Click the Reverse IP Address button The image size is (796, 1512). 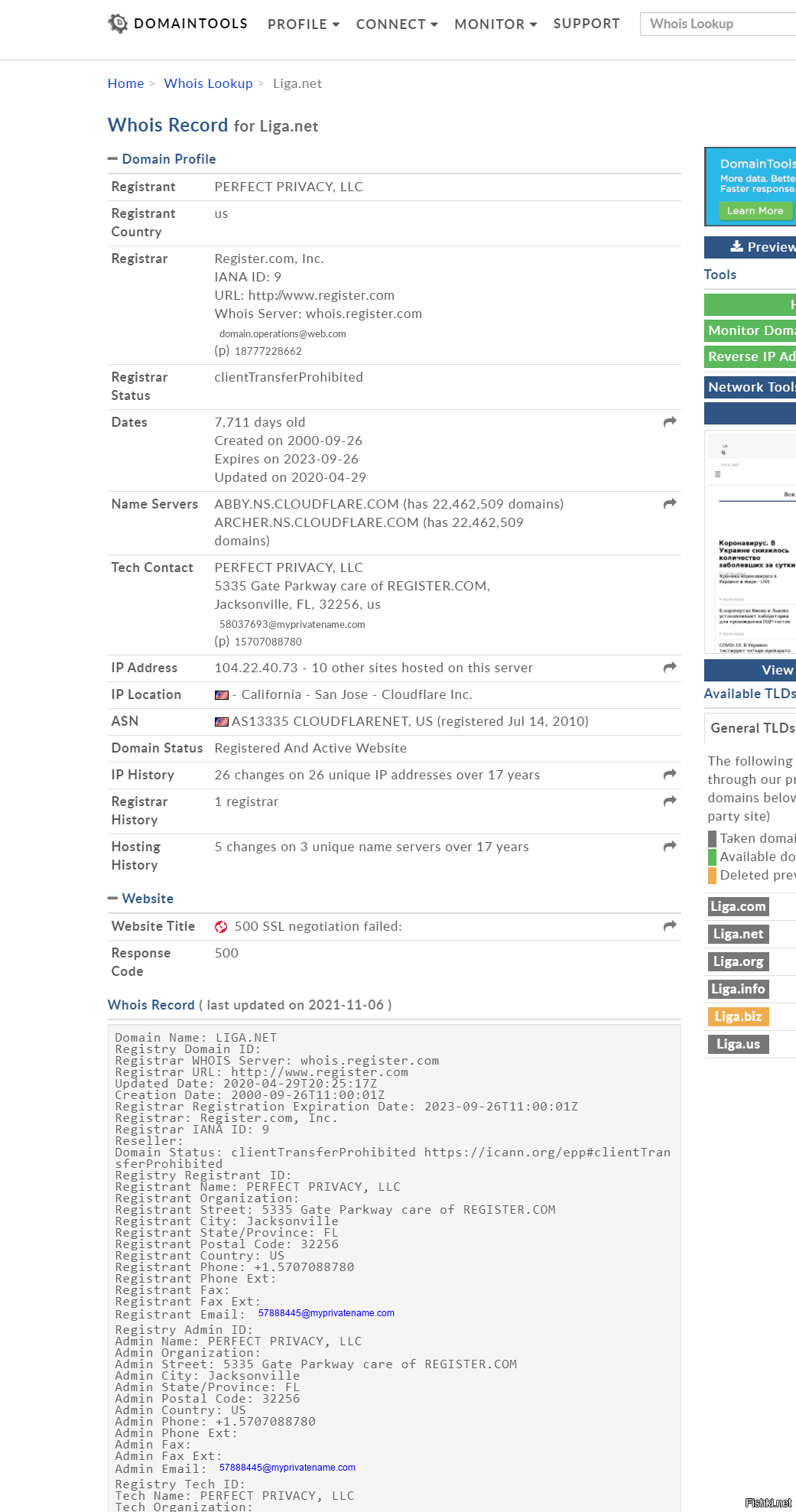coord(750,356)
